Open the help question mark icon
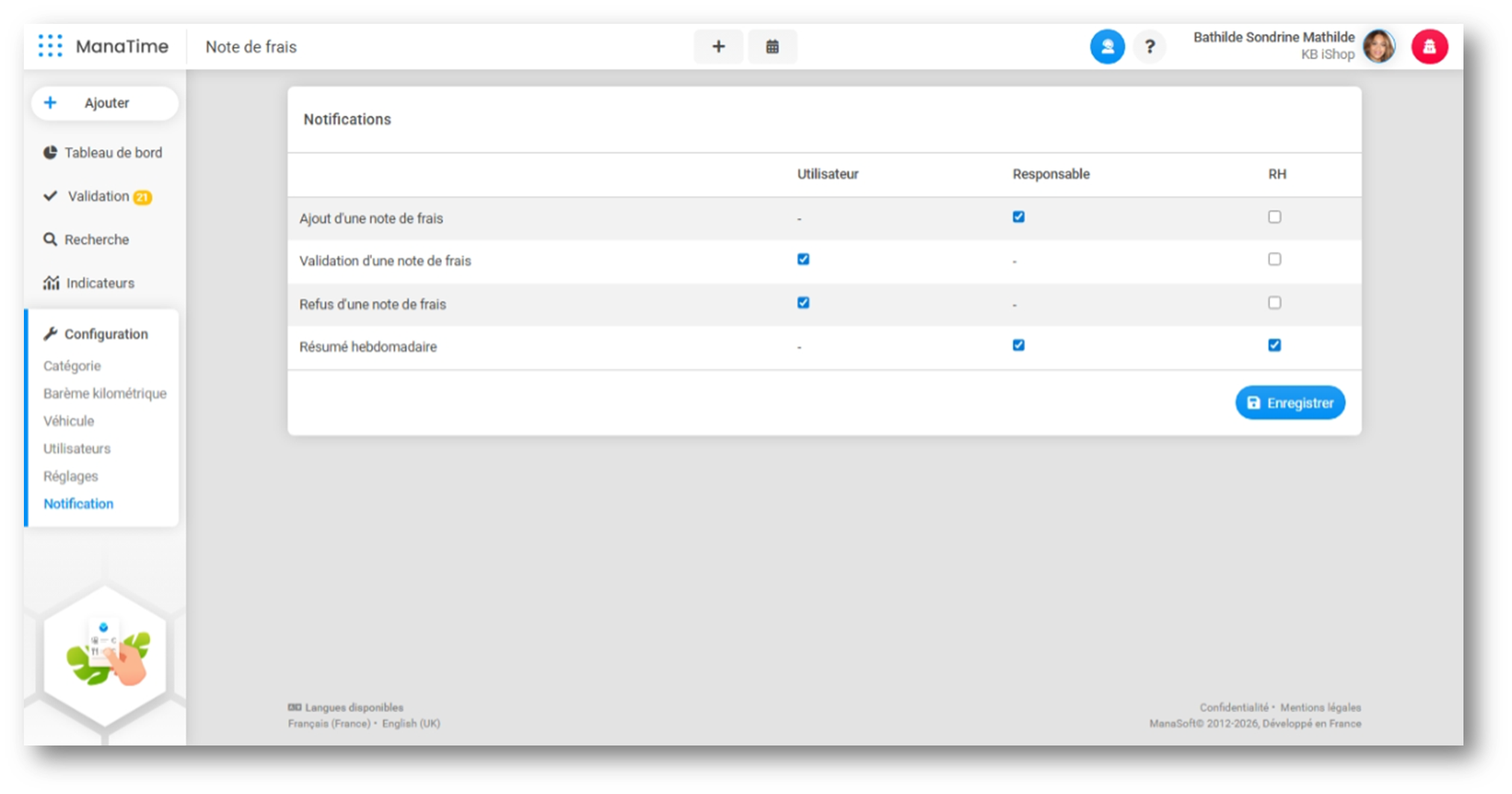The height and width of the screenshot is (794, 1512). coord(1150,47)
